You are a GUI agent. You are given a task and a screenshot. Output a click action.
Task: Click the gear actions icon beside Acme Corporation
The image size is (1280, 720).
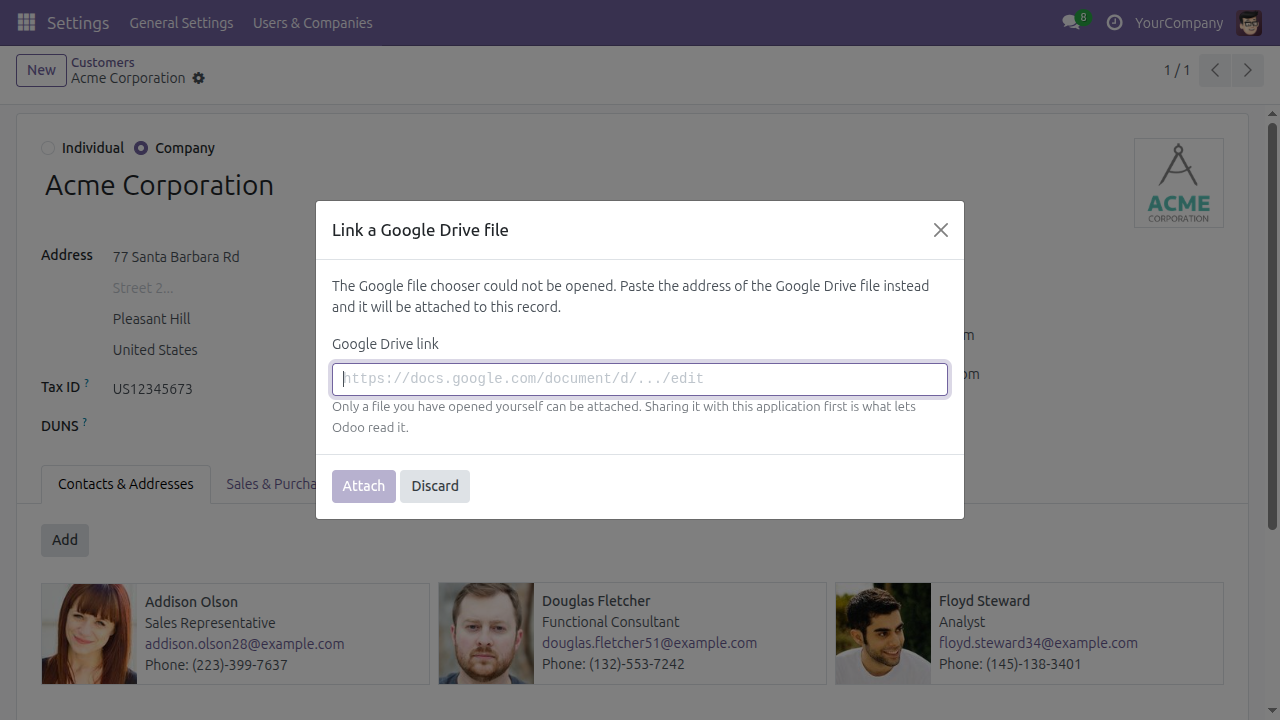pyautogui.click(x=198, y=78)
